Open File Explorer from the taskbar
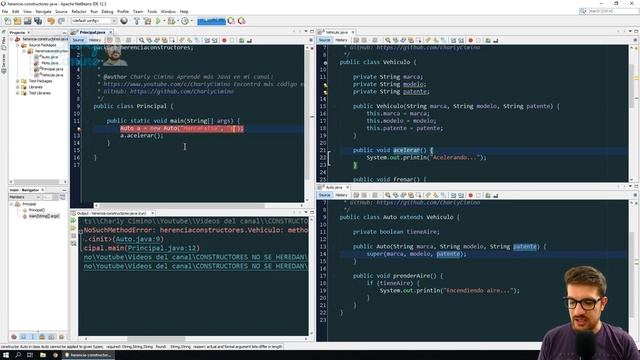Image resolution: width=640 pixels, height=360 pixels. 43,355
